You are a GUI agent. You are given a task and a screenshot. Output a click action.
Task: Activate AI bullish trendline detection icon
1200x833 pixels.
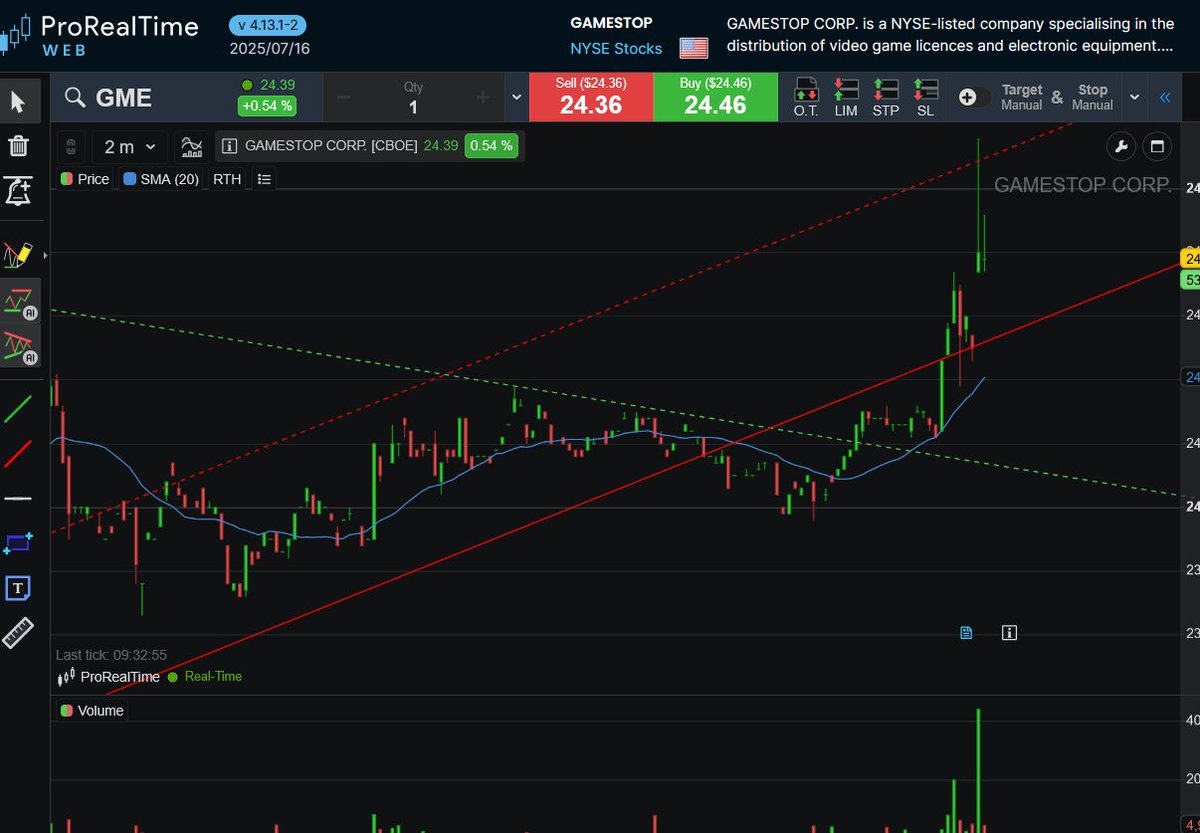coord(19,301)
